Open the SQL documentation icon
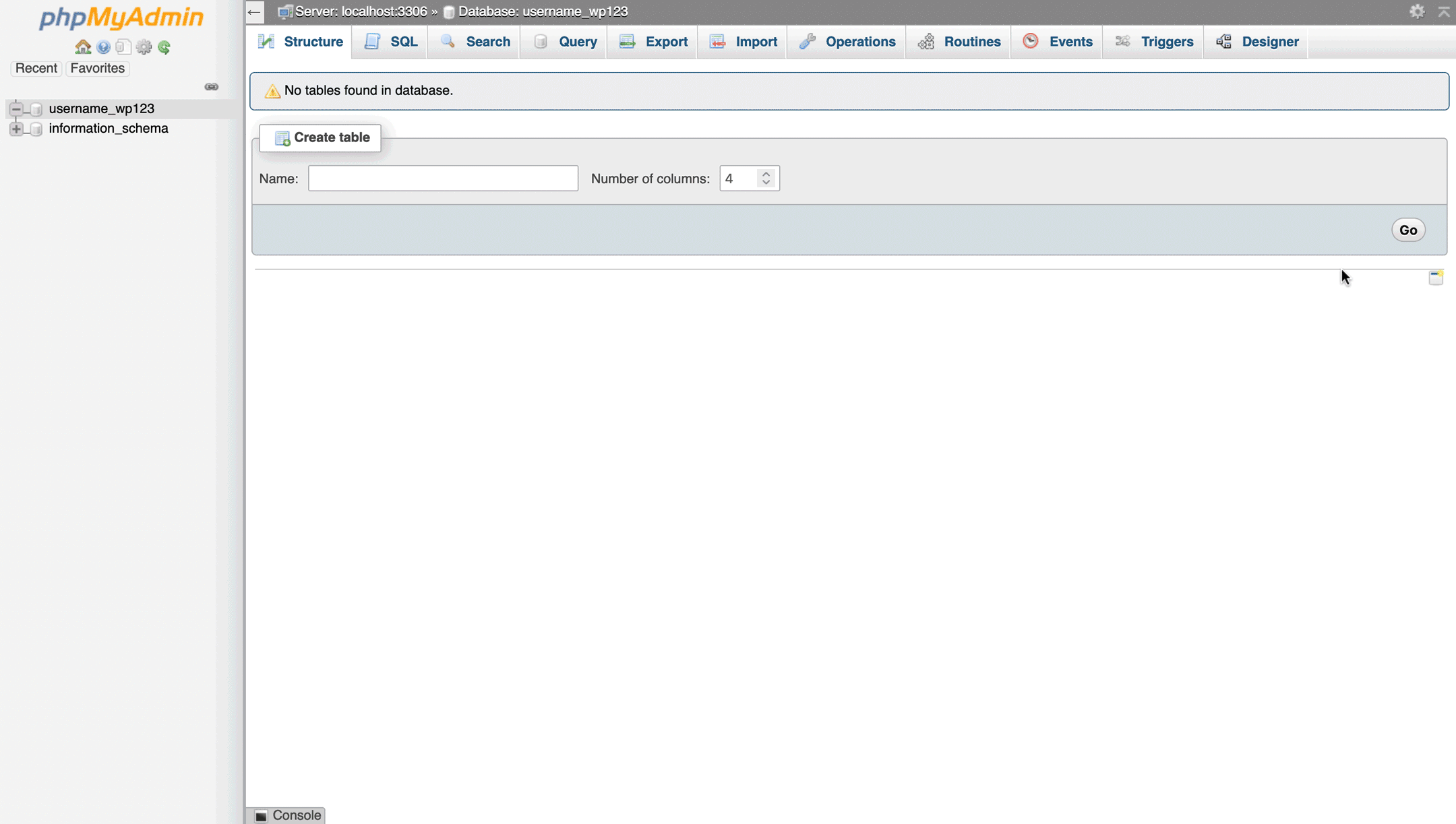 [x=123, y=46]
